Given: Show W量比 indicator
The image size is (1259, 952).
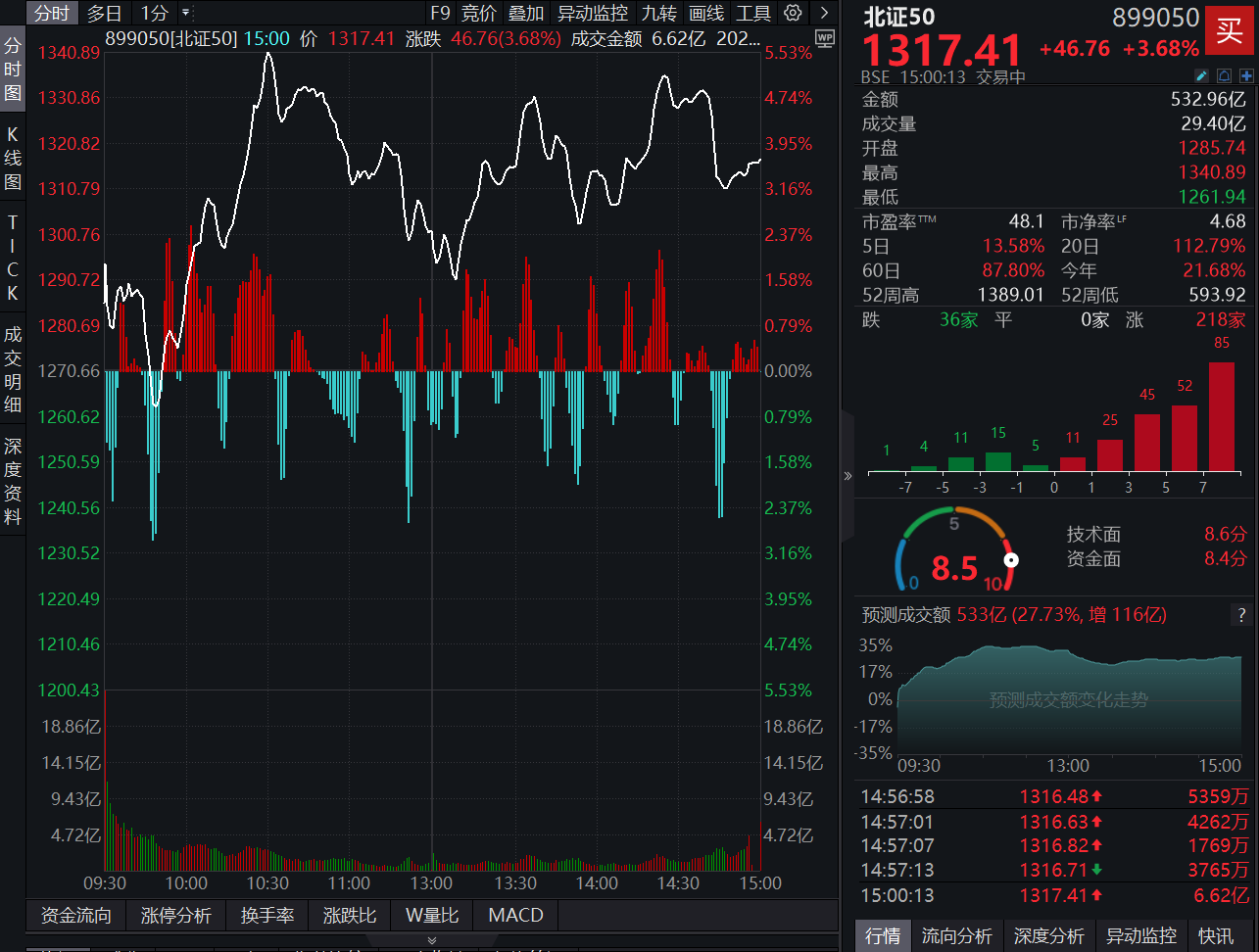Looking at the screenshot, I should click(x=432, y=915).
